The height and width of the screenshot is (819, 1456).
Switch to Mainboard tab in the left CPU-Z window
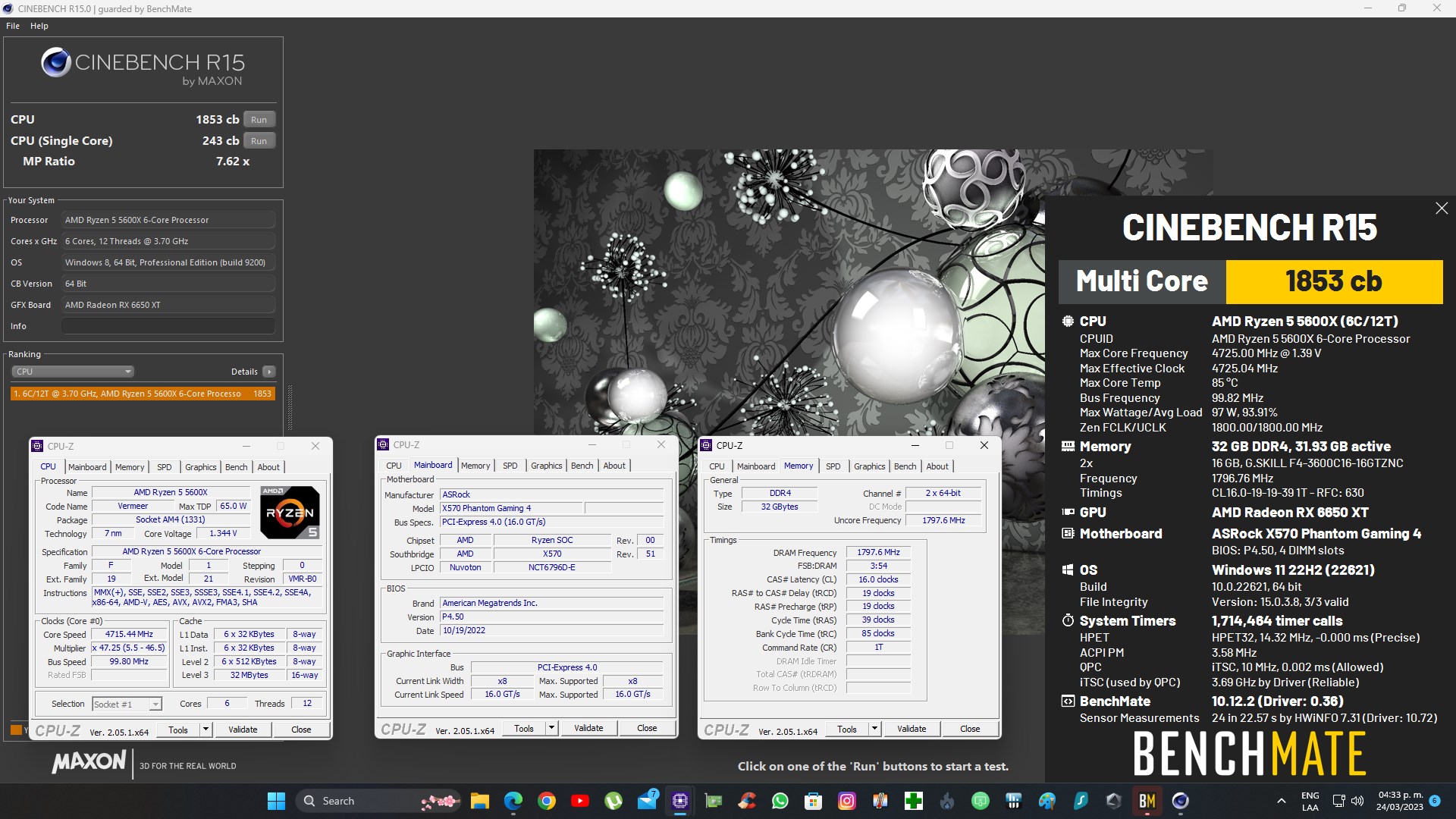pos(87,467)
